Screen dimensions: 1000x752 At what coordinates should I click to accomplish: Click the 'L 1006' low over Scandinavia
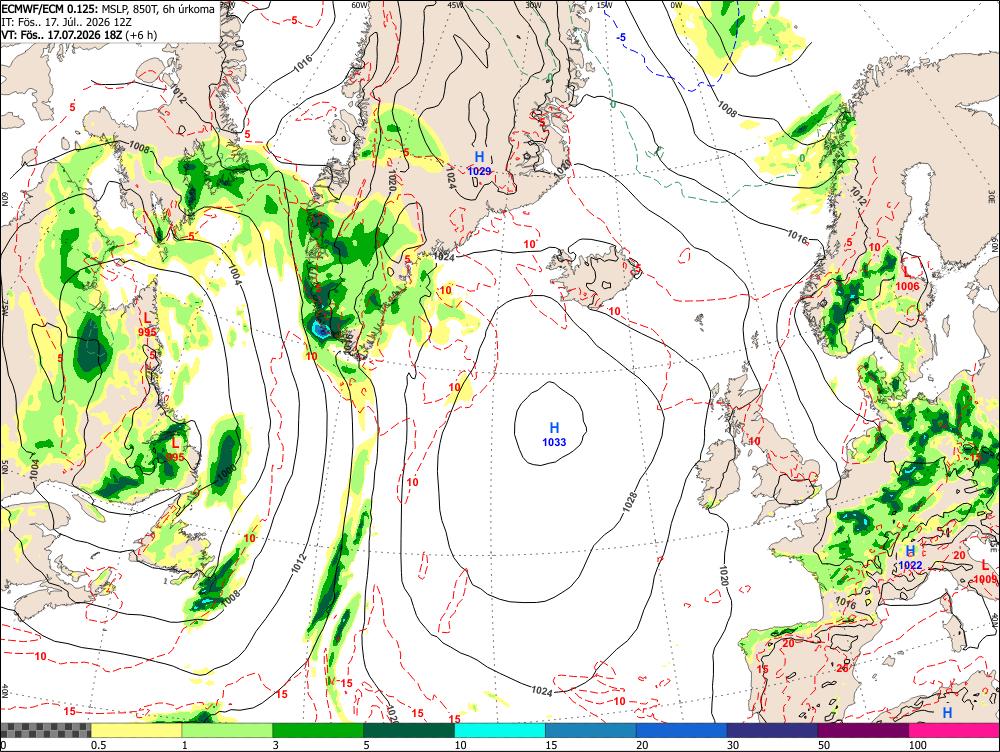(x=908, y=279)
